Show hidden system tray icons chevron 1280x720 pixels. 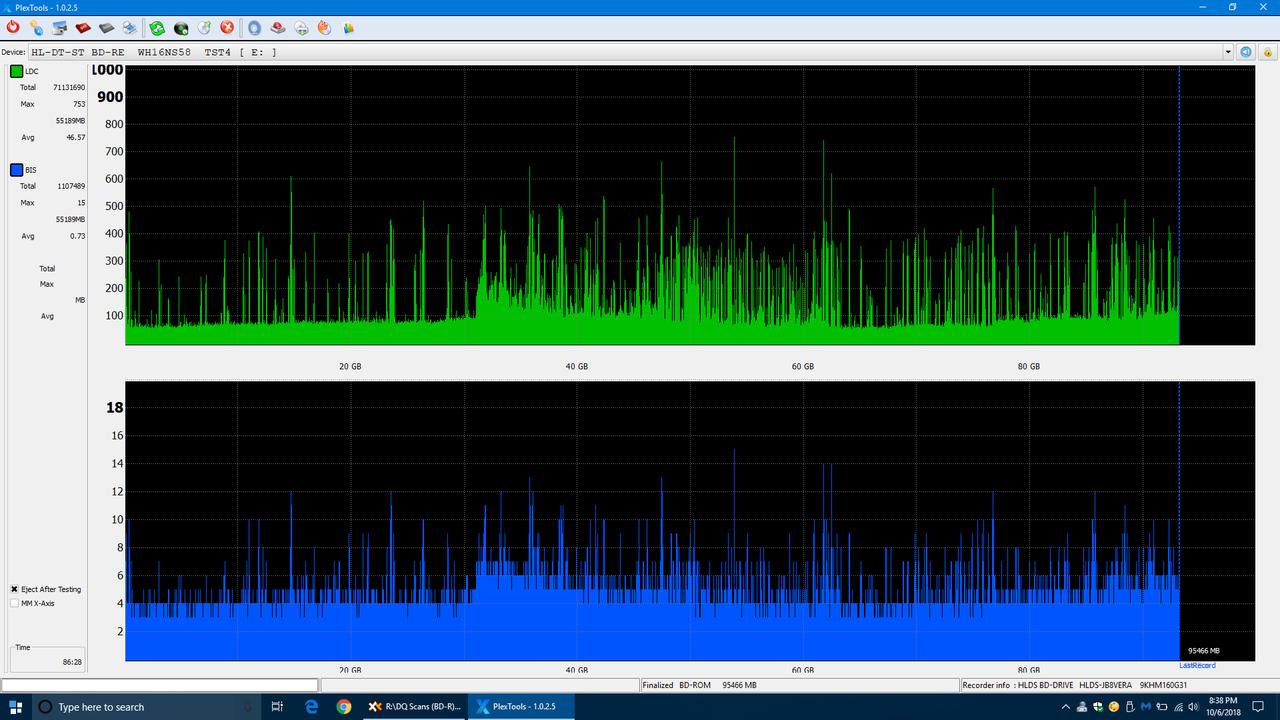pyautogui.click(x=1066, y=707)
